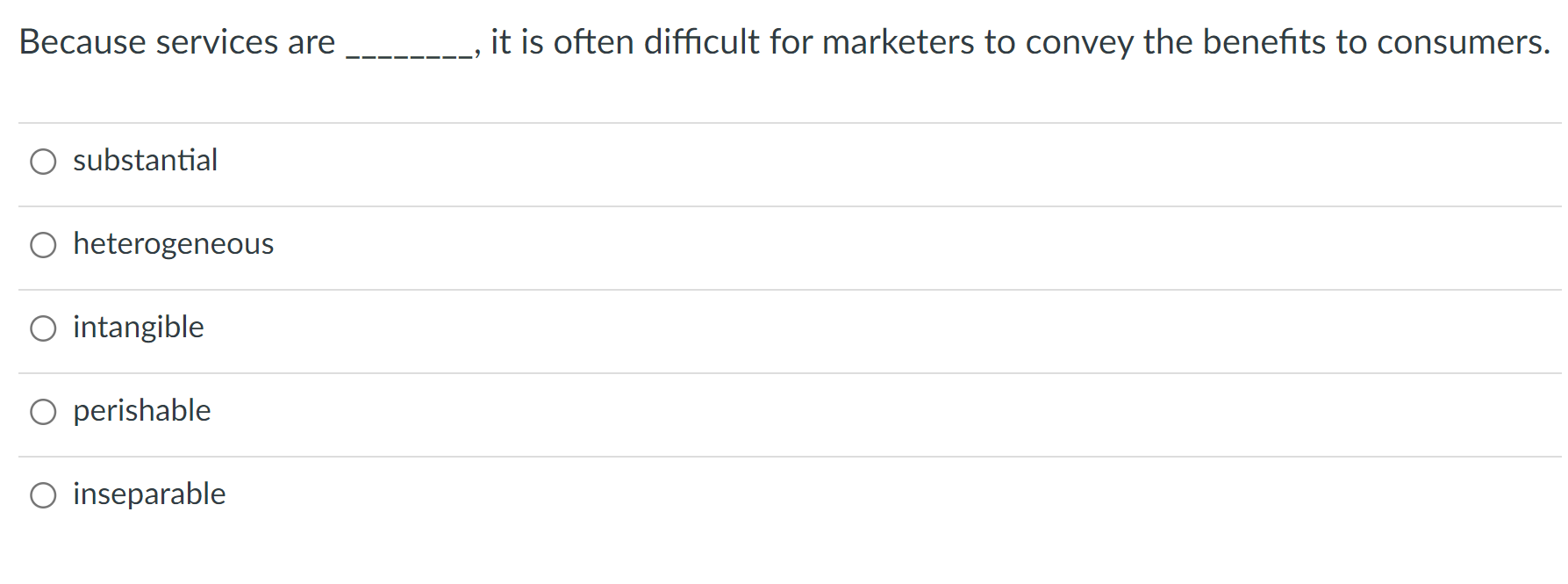Viewport: 1568px width, 584px height.
Task: Select the radio button for "inseparable"
Action: tap(43, 494)
